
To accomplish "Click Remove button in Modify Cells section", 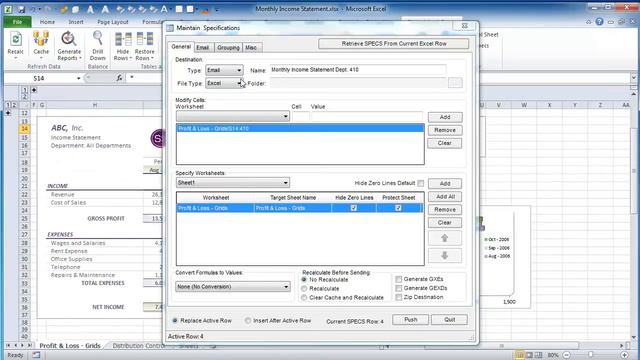I will tap(444, 130).
